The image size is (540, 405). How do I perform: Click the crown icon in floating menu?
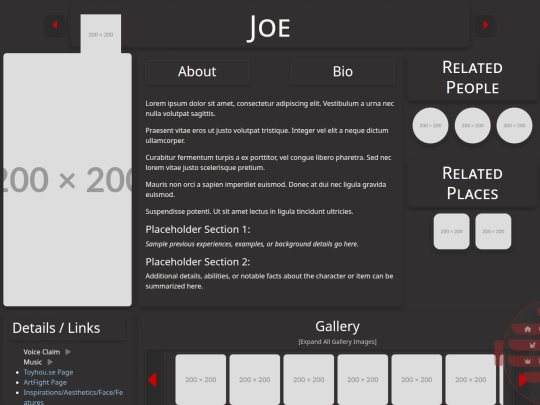528,361
